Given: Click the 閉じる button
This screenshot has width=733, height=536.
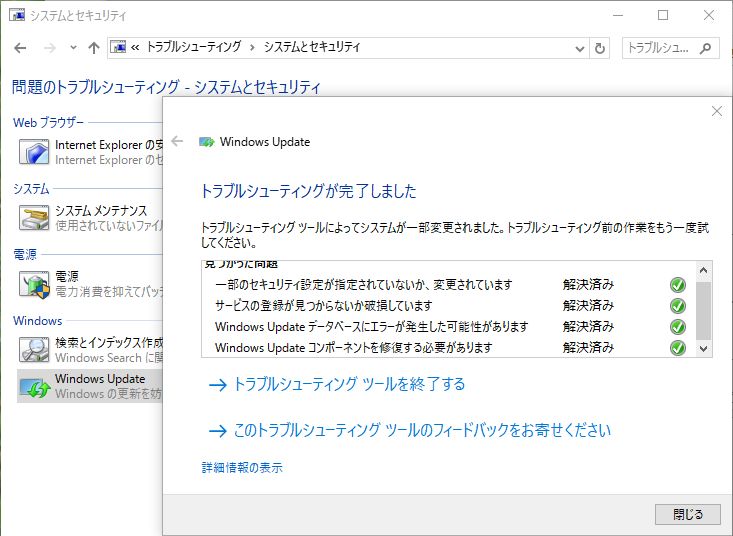Looking at the screenshot, I should click(688, 515).
